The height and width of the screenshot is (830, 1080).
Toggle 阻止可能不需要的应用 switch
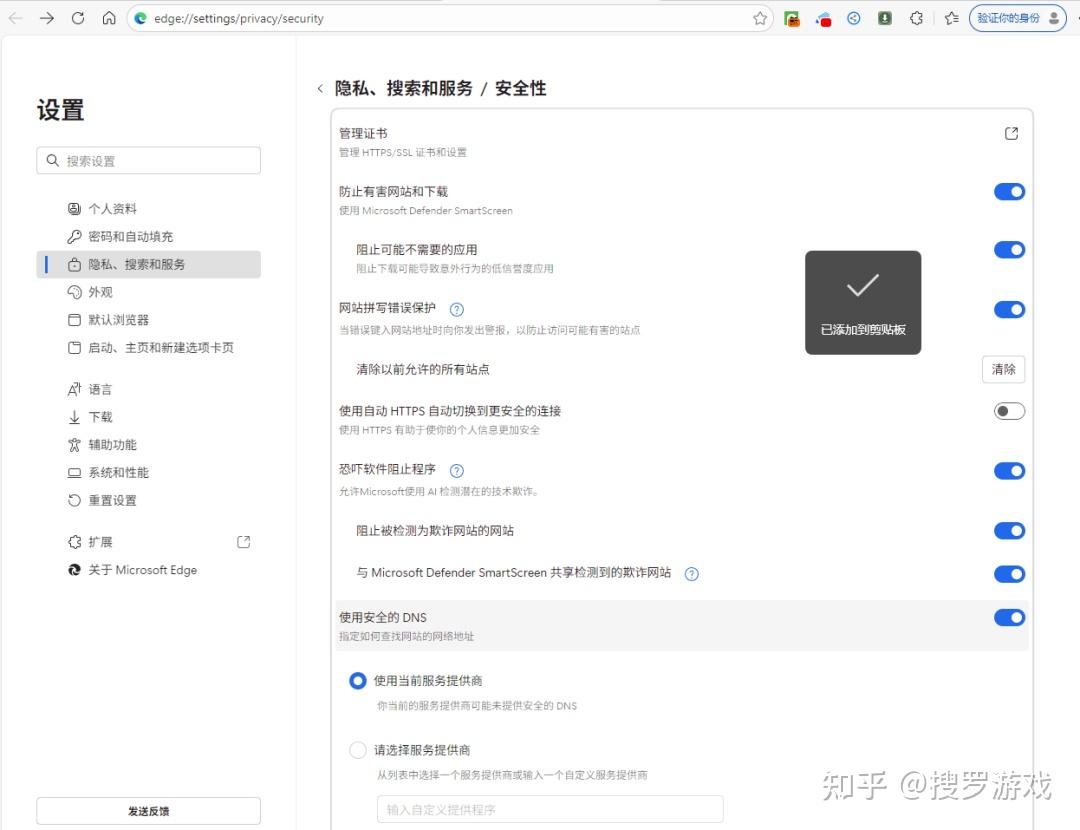[x=1009, y=249]
